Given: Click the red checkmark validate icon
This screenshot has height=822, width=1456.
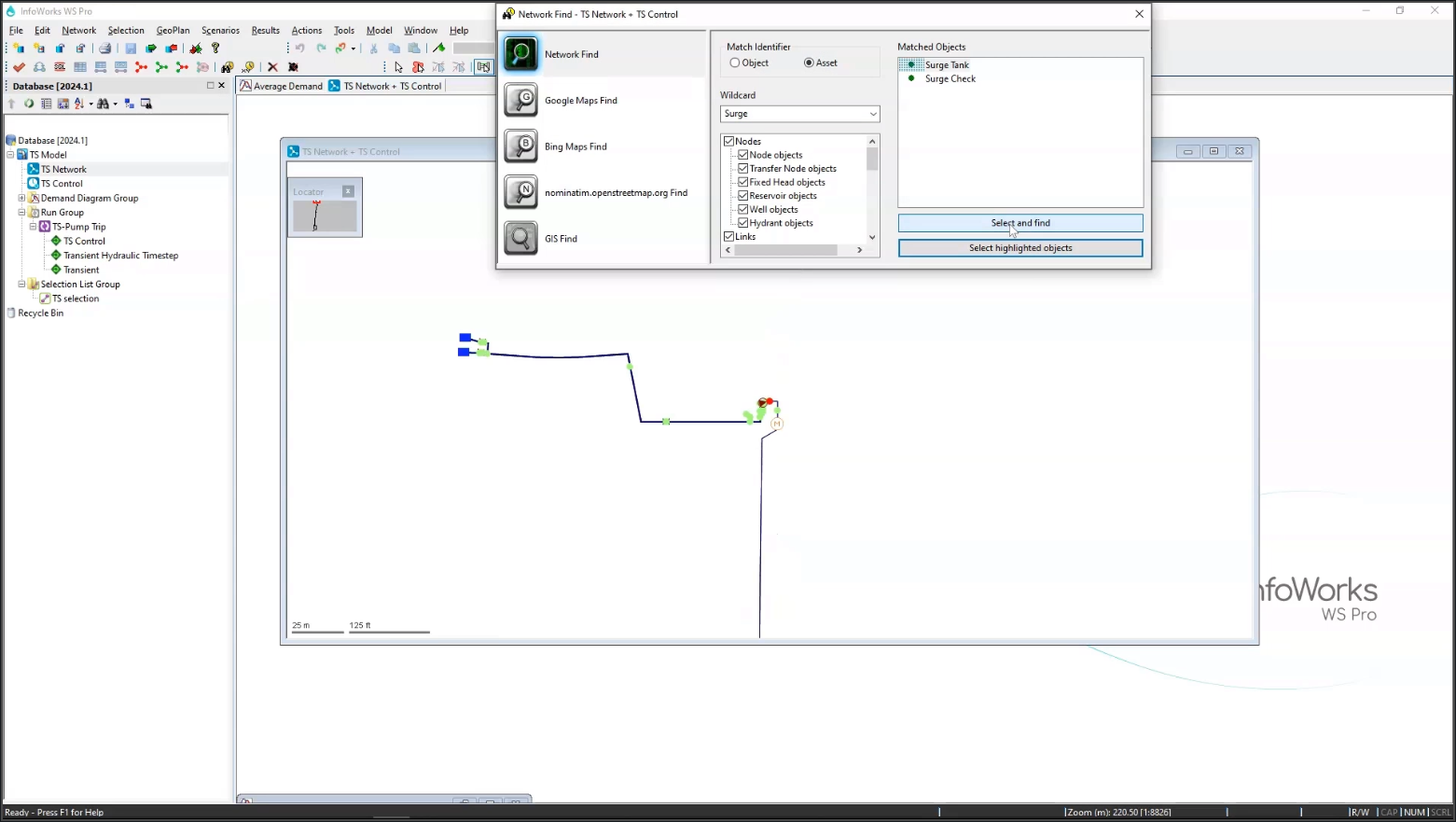Looking at the screenshot, I should 19,67.
